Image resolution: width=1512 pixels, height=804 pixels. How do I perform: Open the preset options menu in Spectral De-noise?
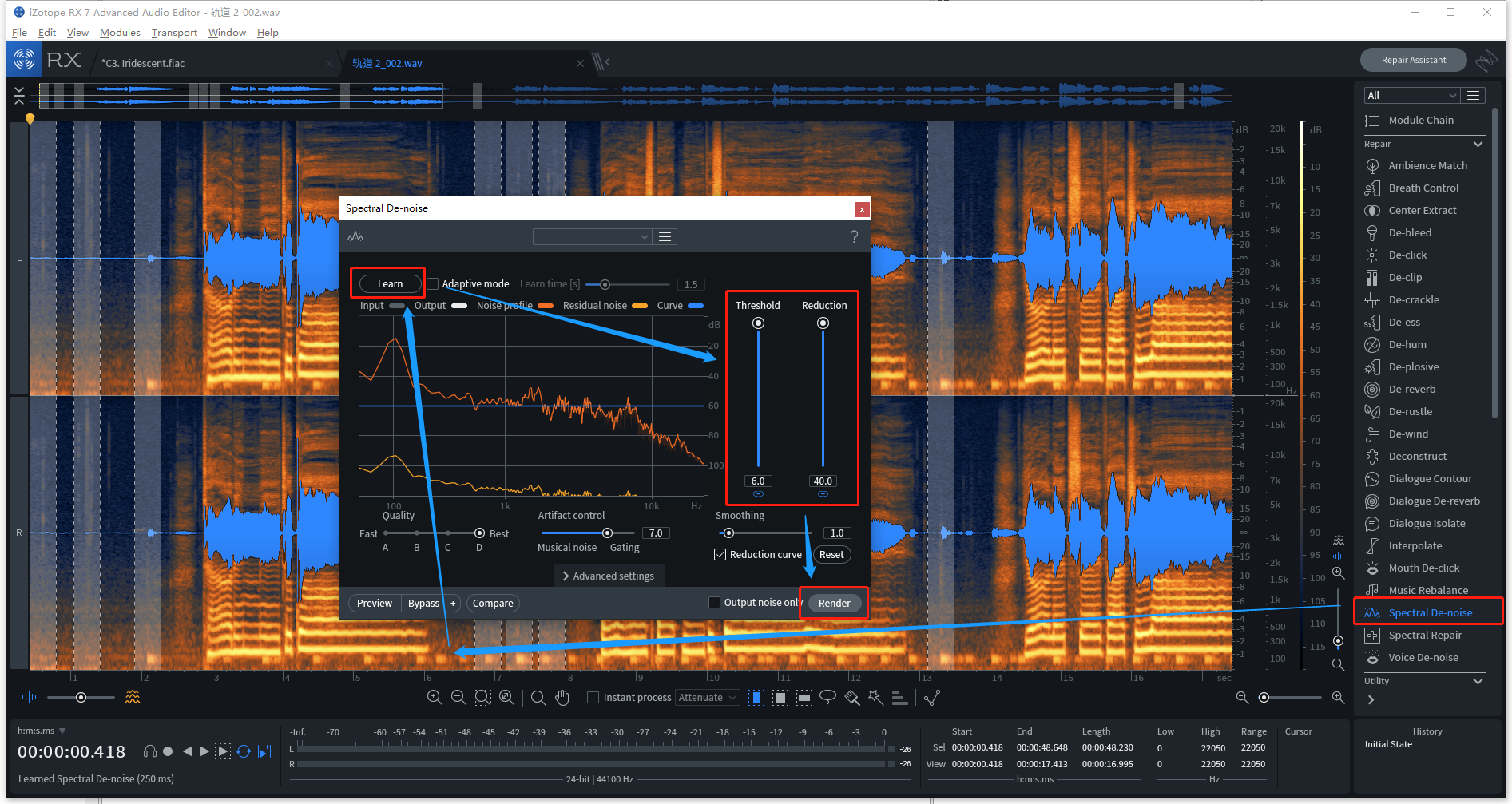(x=665, y=236)
